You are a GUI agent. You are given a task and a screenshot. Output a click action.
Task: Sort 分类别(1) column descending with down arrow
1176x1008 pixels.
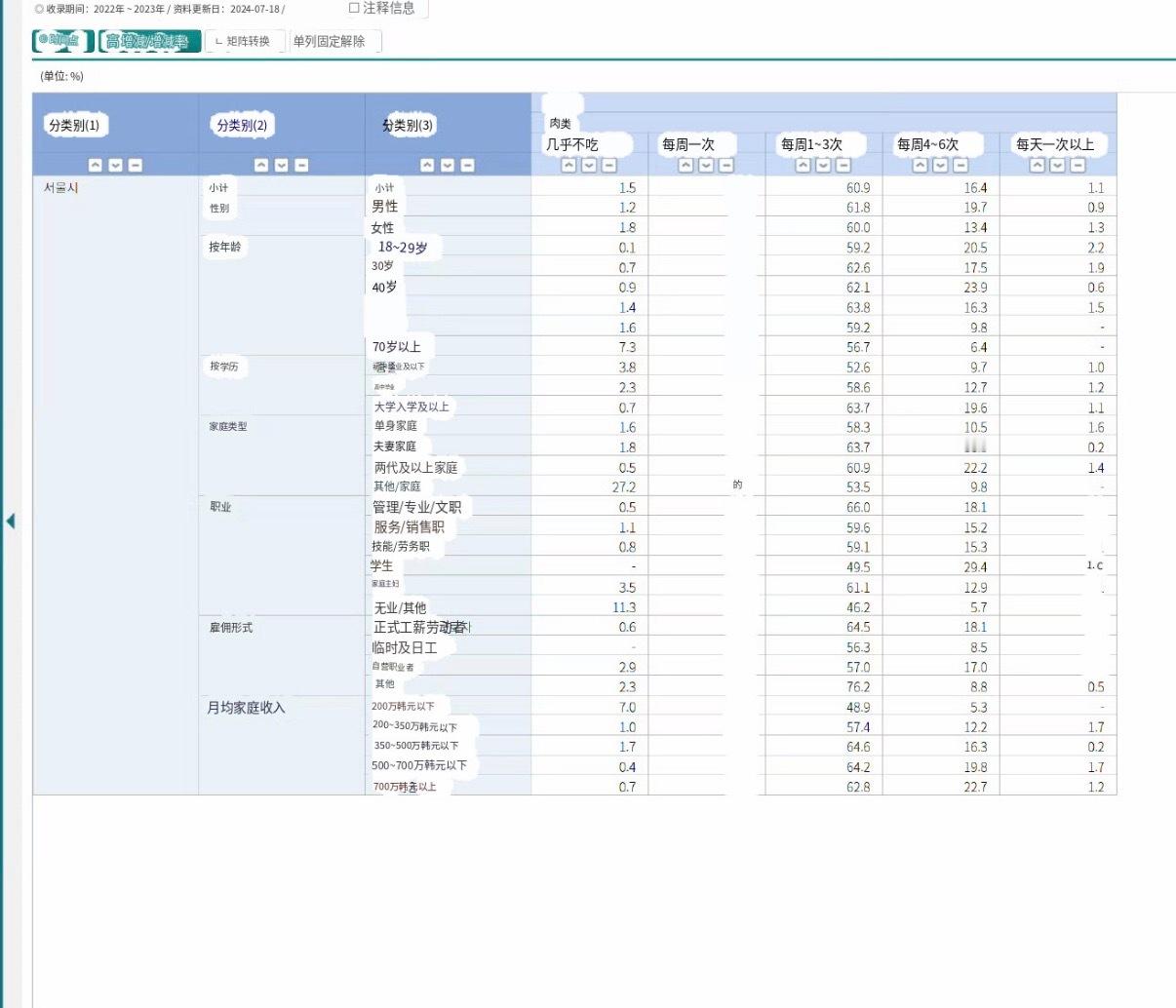pyautogui.click(x=115, y=165)
